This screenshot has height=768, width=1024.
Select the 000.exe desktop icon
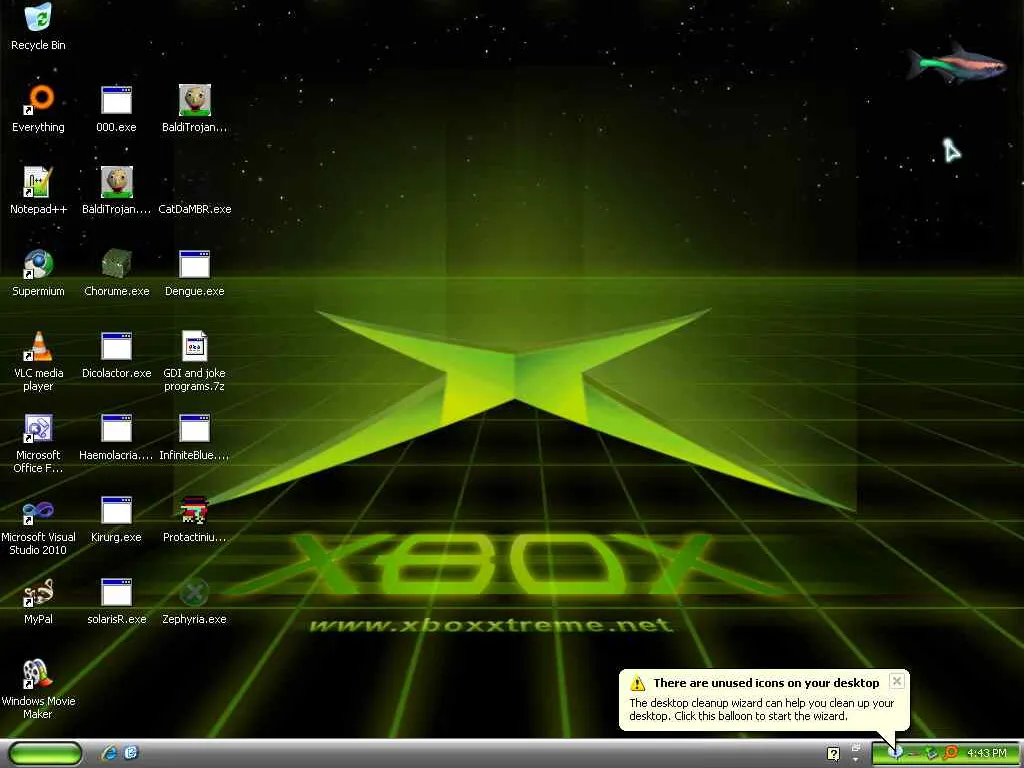[116, 100]
